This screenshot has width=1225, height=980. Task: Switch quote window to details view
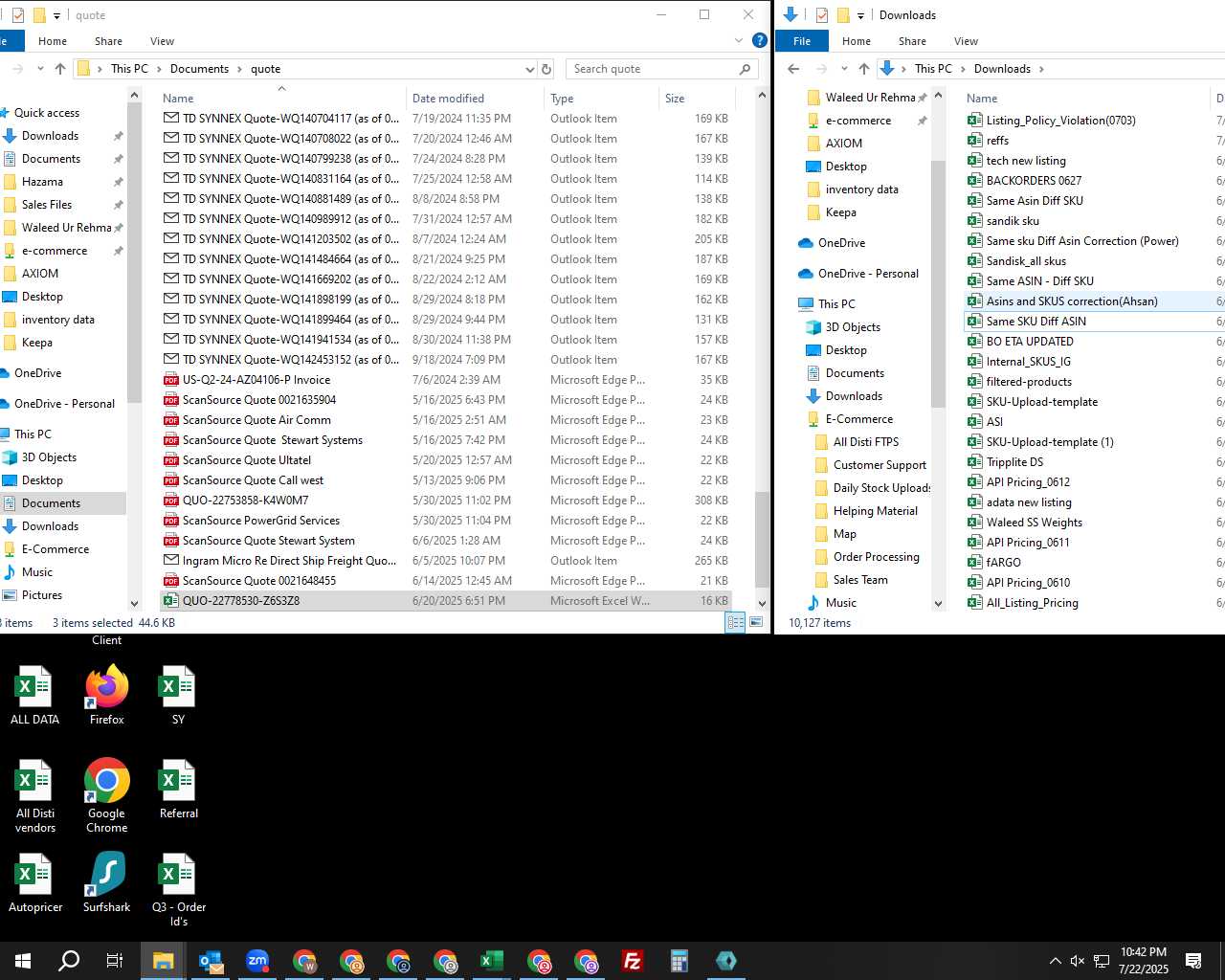[735, 622]
